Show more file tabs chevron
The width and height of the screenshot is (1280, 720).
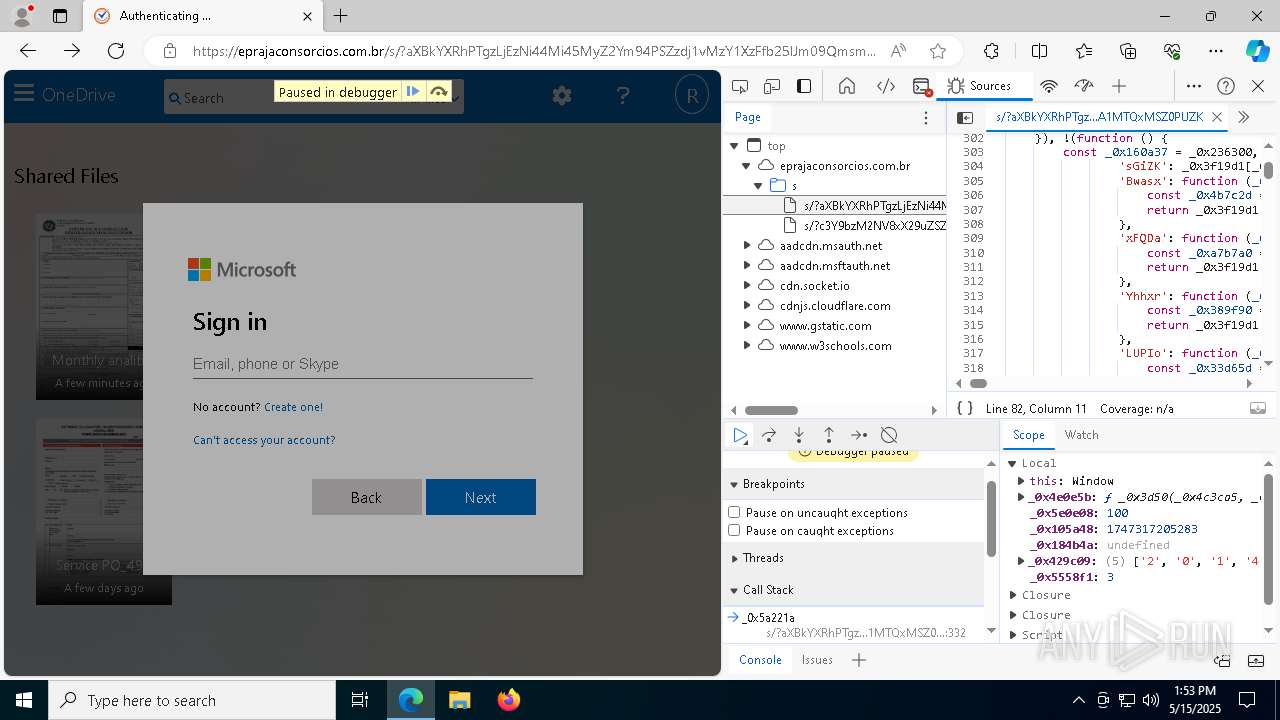click(x=1244, y=117)
